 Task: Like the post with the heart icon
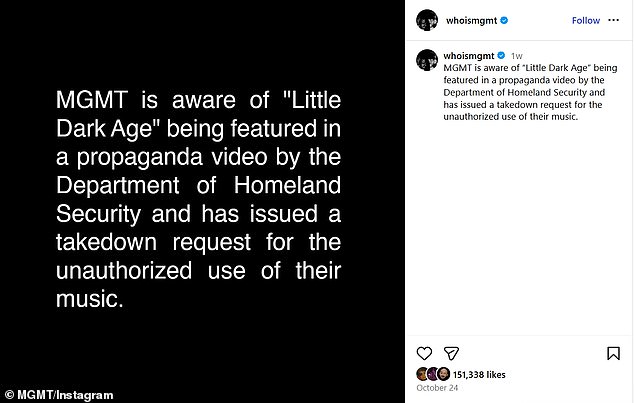tap(424, 353)
